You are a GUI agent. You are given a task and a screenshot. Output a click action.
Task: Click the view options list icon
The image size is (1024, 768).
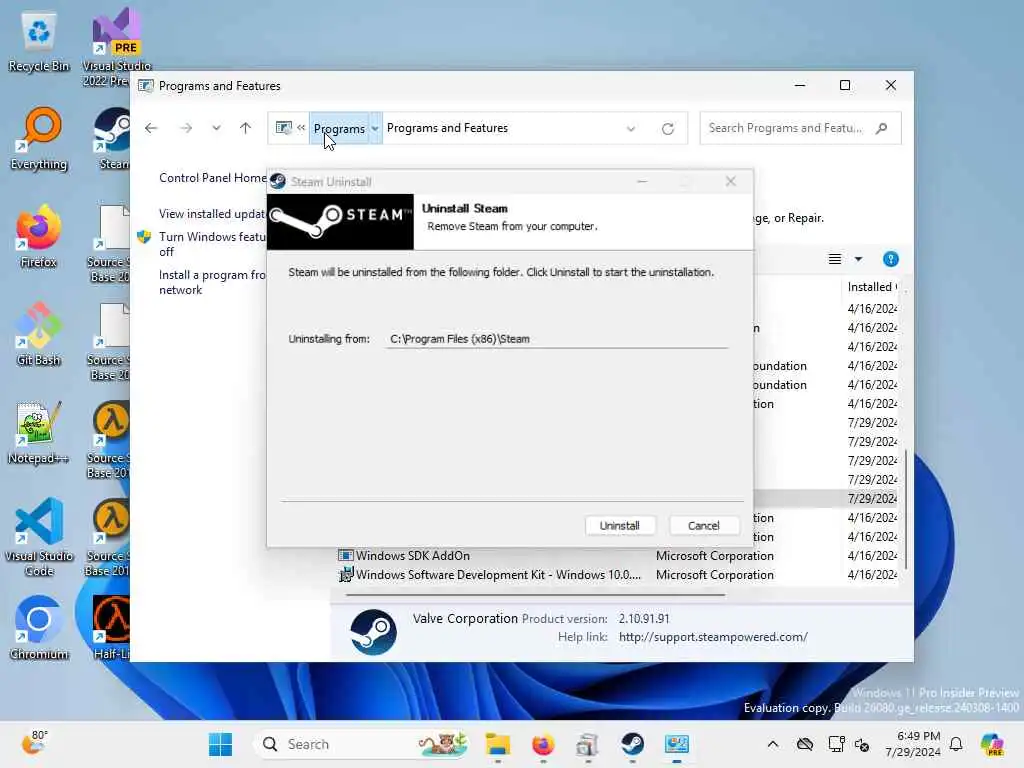[835, 259]
